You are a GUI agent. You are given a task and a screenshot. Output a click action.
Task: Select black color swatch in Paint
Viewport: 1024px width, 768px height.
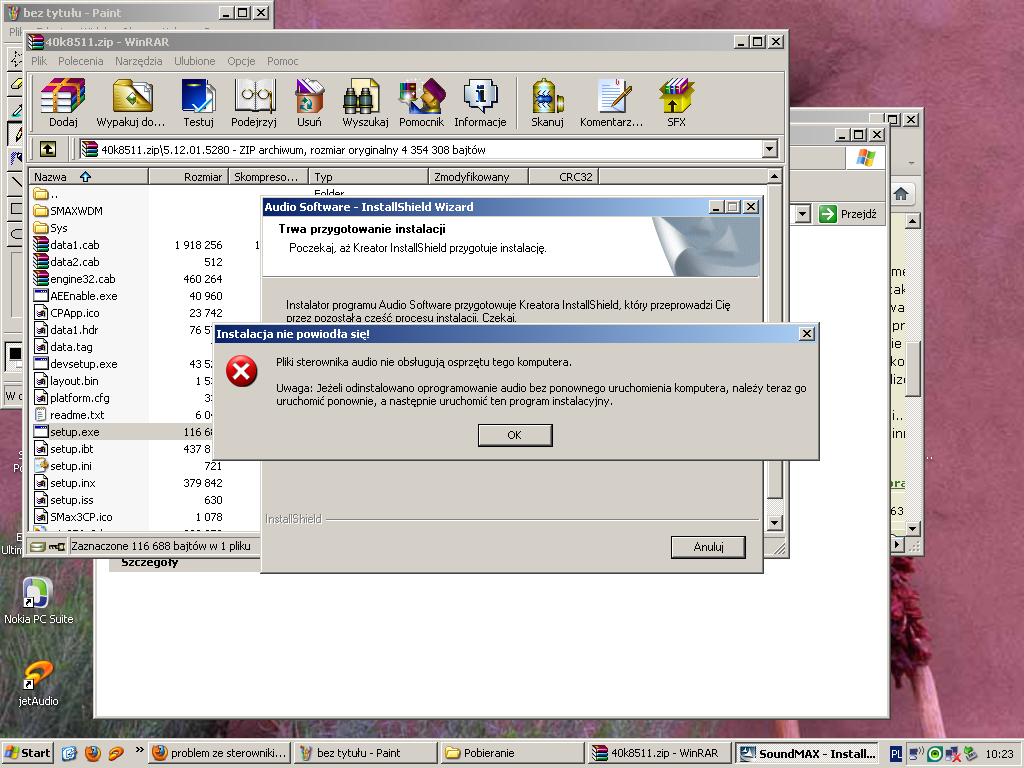pos(15,353)
